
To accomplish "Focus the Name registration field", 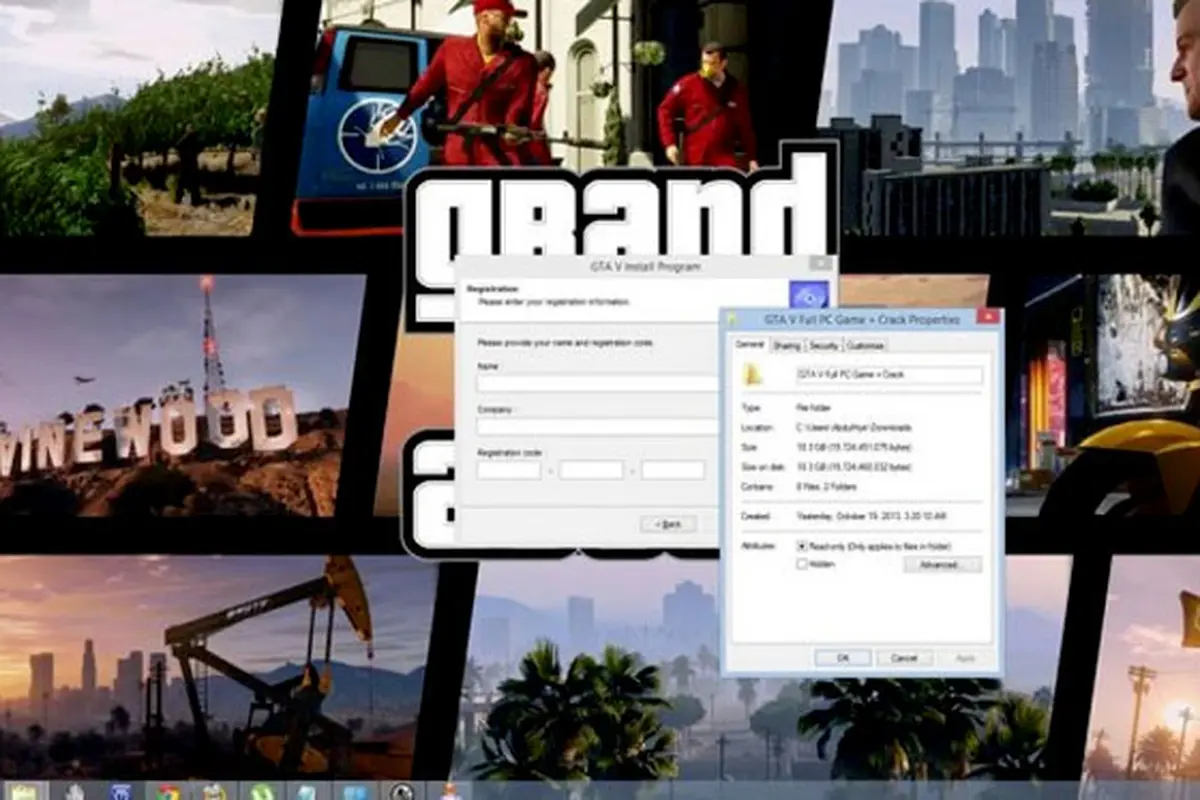I will [x=598, y=383].
